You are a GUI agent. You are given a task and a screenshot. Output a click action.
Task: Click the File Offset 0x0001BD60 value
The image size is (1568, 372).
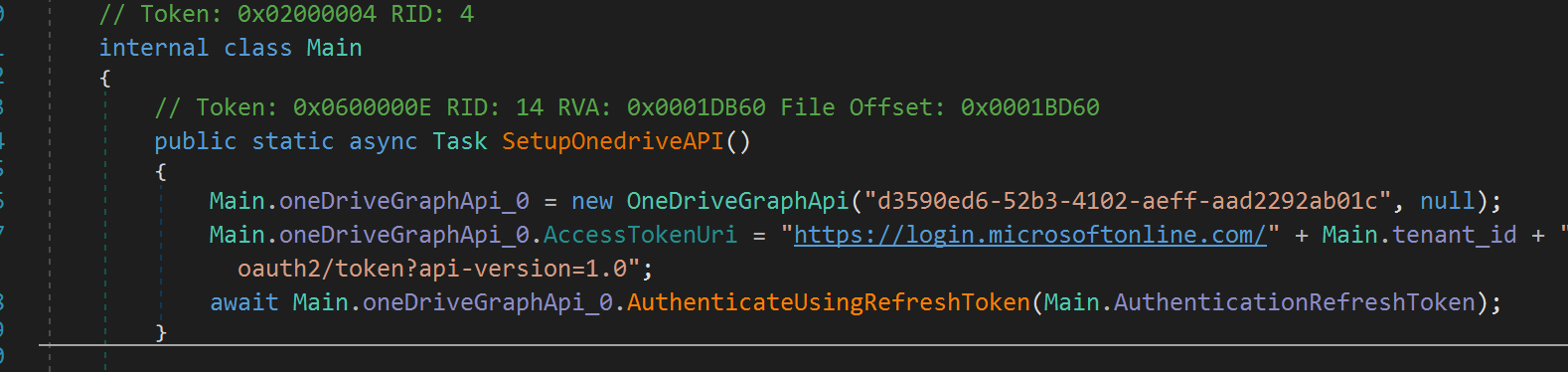[x=1029, y=107]
